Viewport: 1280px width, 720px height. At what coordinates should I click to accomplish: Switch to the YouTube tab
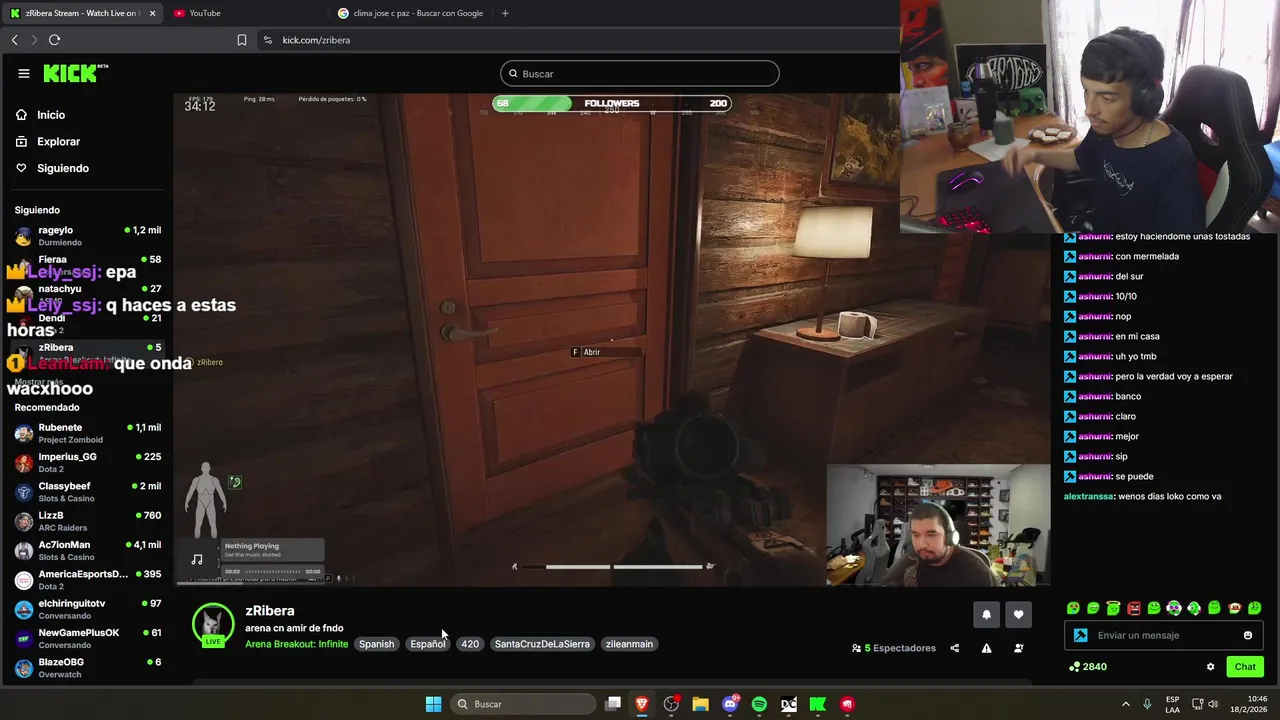point(245,13)
